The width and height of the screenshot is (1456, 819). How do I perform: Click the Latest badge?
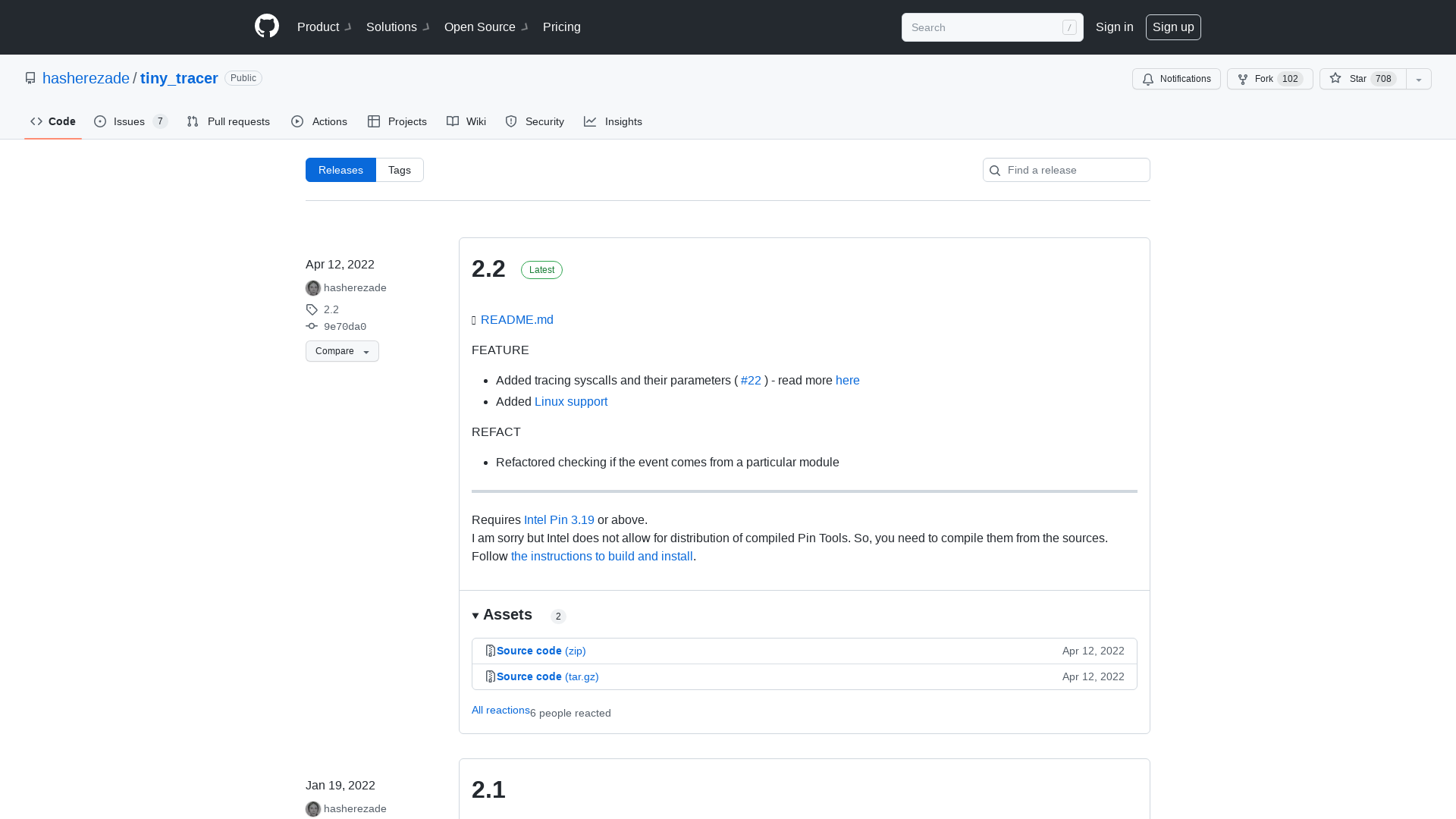click(x=541, y=270)
